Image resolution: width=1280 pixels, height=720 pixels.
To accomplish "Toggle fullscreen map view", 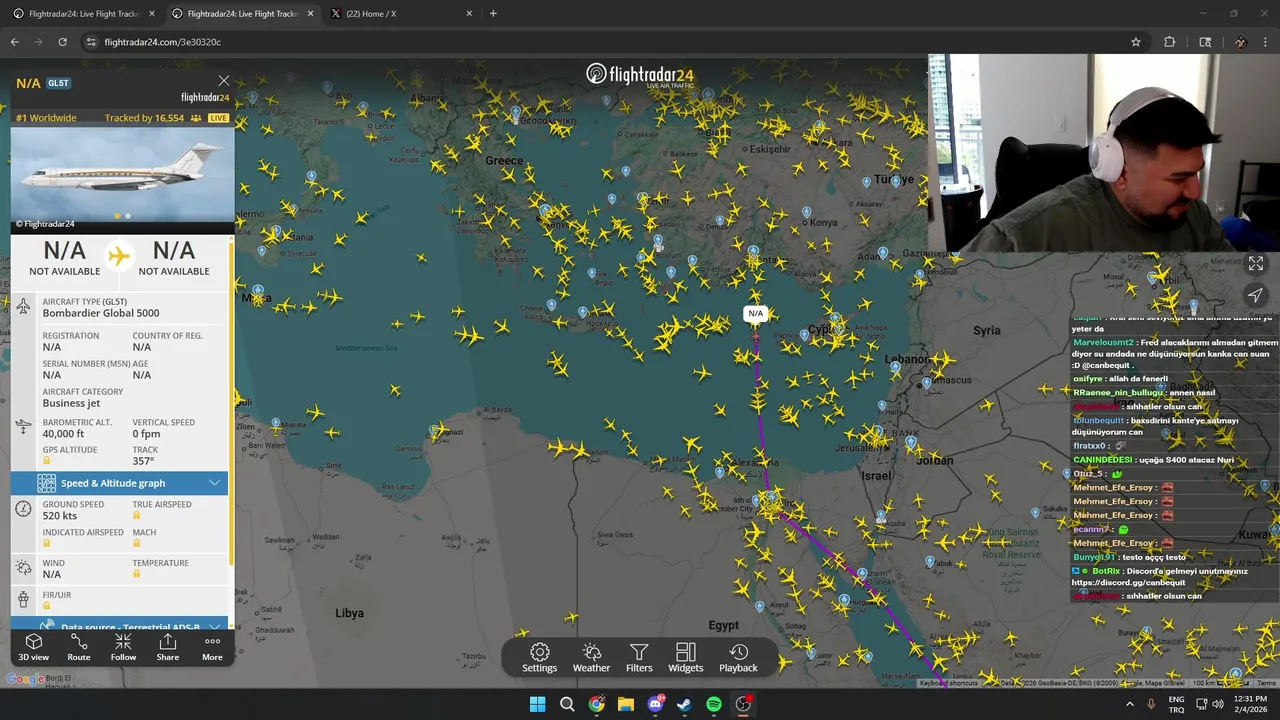I will [x=1255, y=264].
